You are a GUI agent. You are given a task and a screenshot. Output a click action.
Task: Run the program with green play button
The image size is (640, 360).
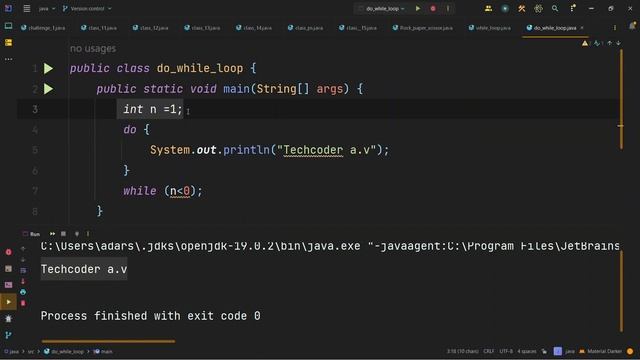418,9
